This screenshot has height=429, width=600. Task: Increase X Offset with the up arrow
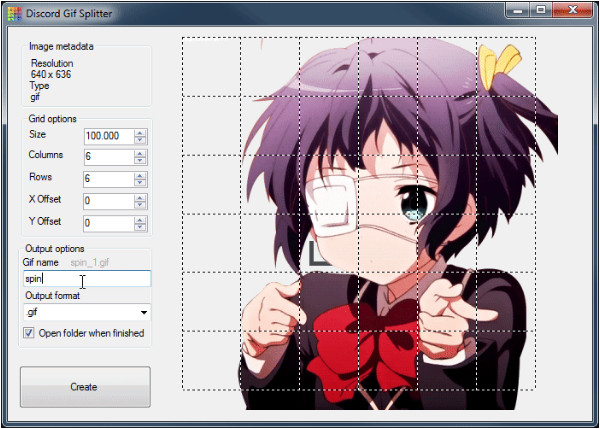pos(140,197)
